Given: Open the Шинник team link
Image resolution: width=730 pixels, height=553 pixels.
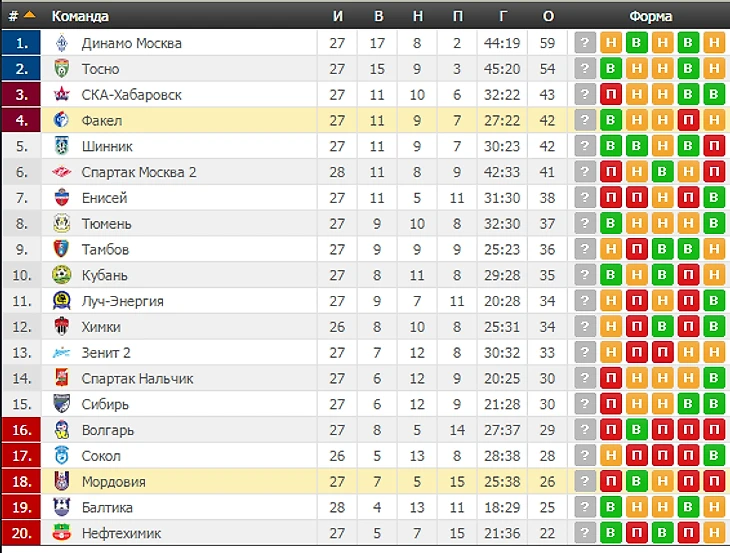Looking at the screenshot, I should tap(107, 147).
